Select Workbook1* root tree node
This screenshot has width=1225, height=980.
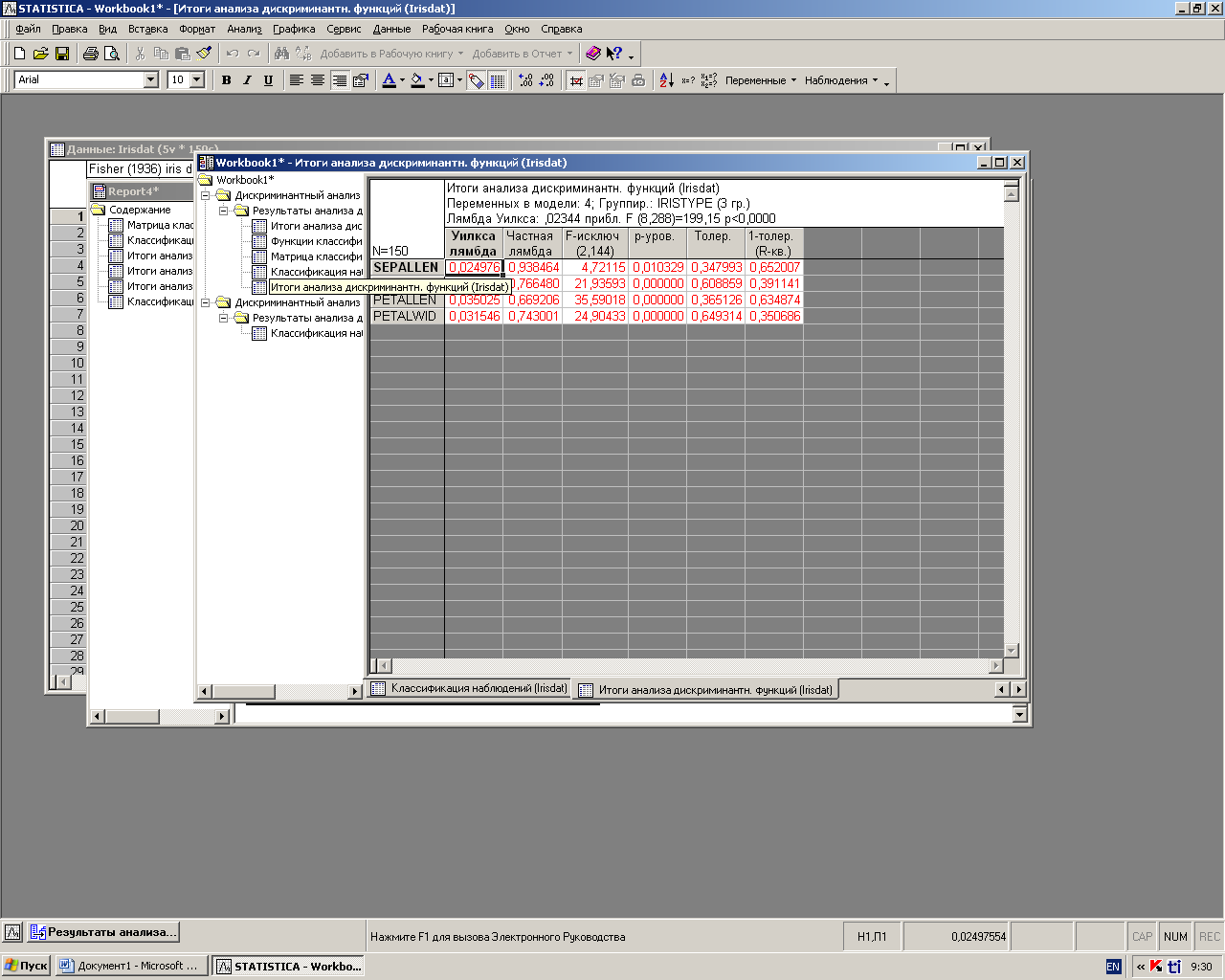(245, 180)
